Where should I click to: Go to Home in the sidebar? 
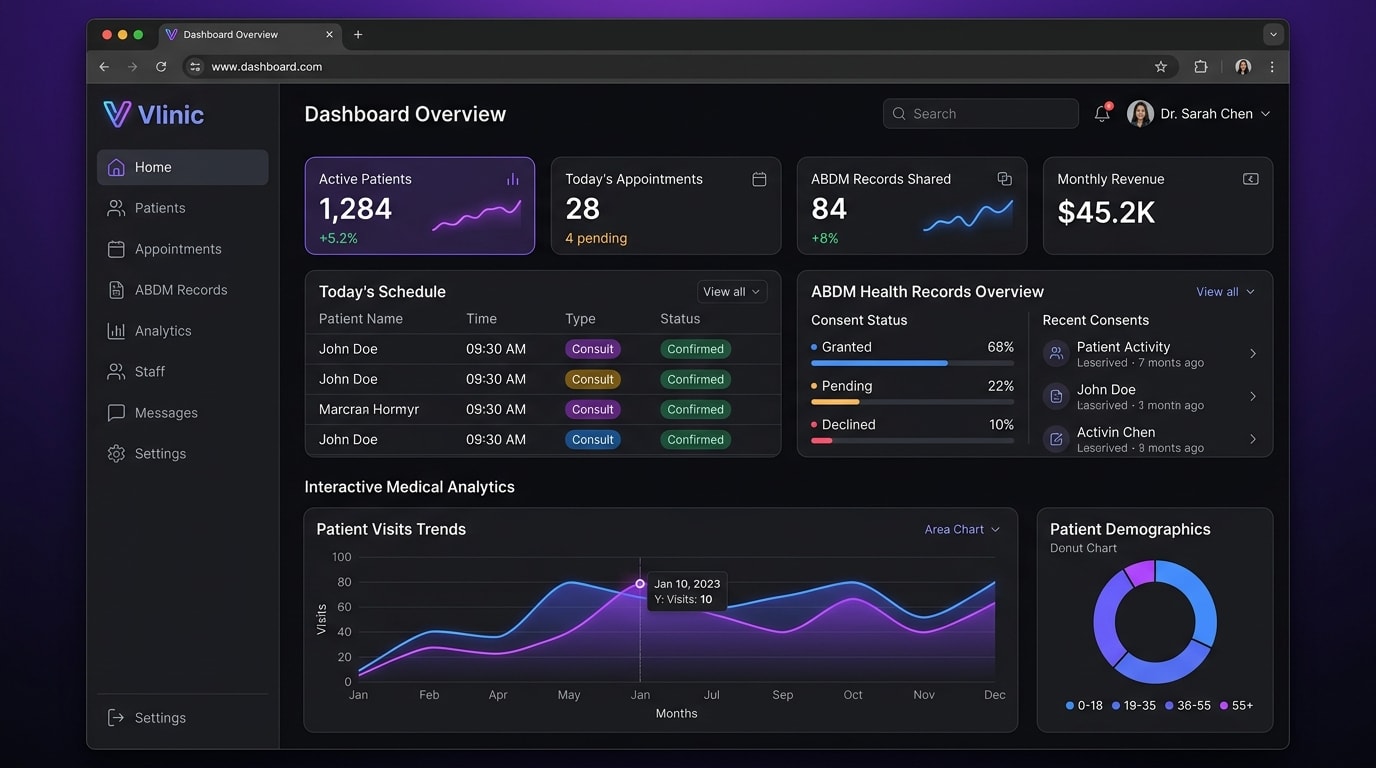click(183, 167)
